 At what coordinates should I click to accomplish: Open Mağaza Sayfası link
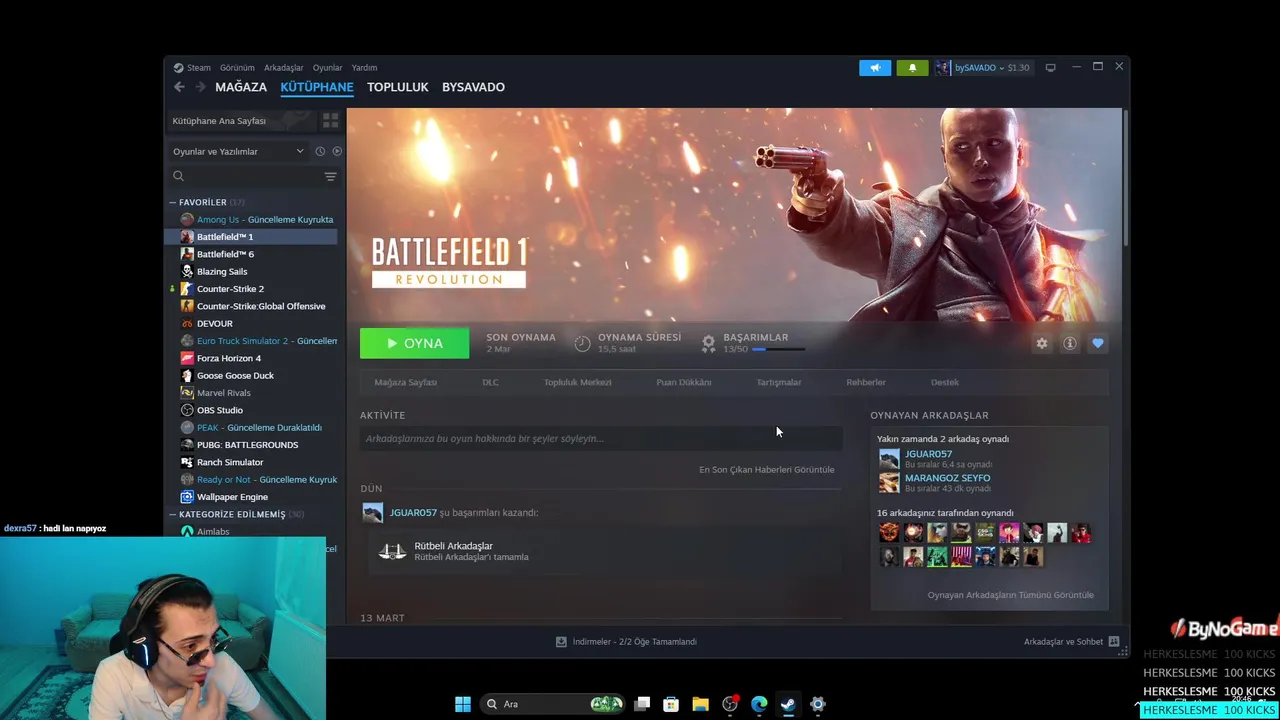click(x=405, y=382)
